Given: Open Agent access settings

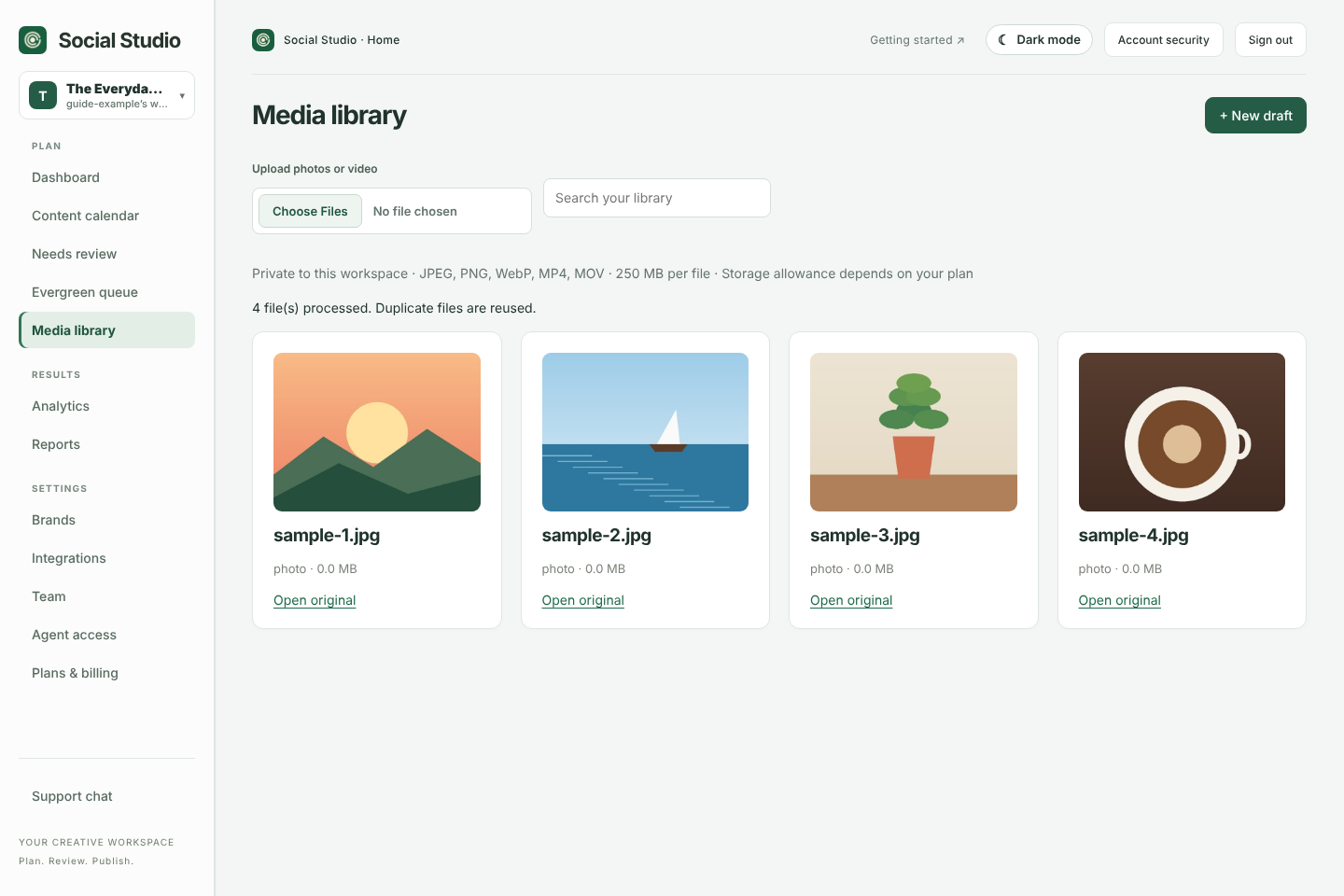Looking at the screenshot, I should click(x=106, y=635).
